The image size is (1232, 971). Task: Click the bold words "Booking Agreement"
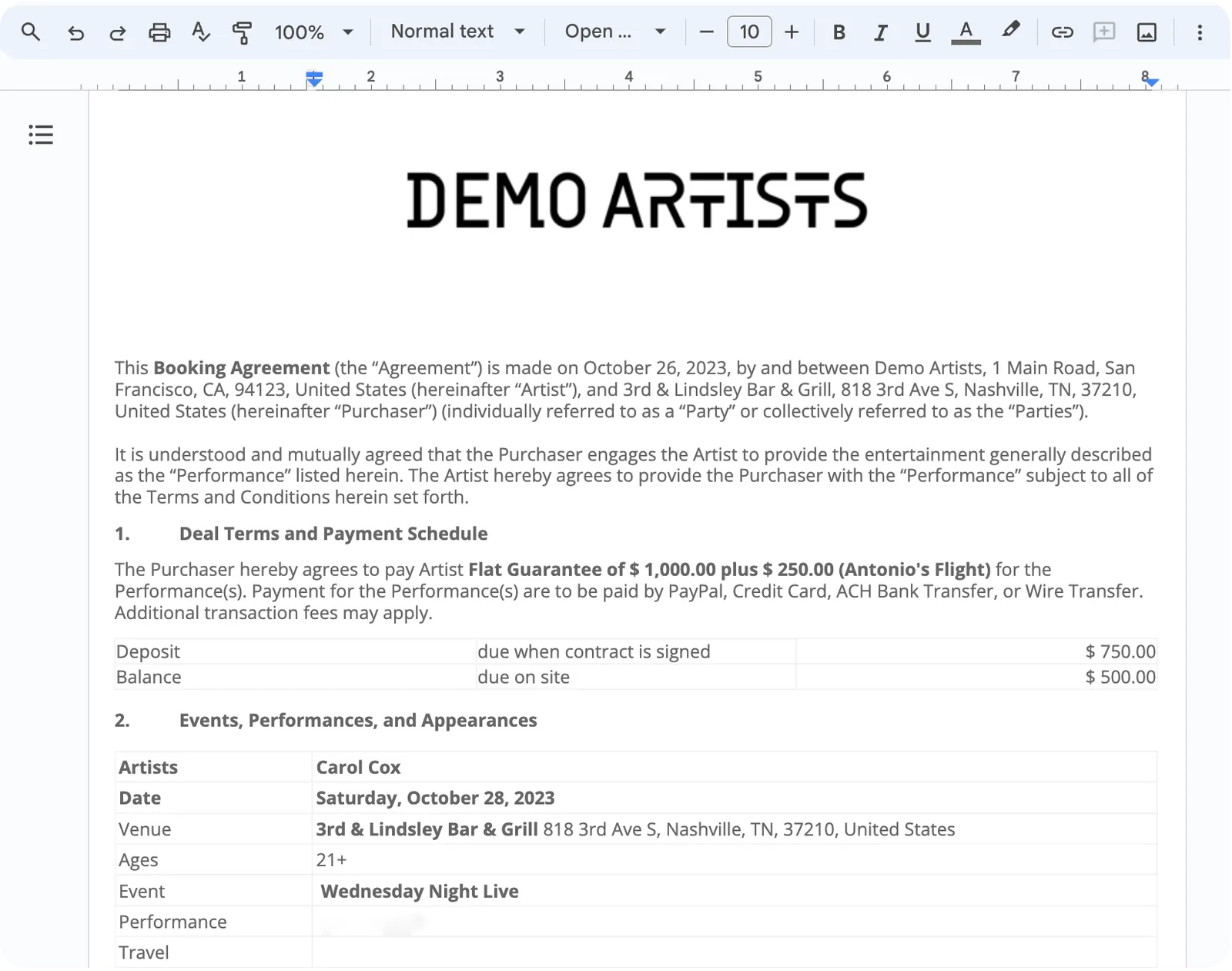click(242, 368)
